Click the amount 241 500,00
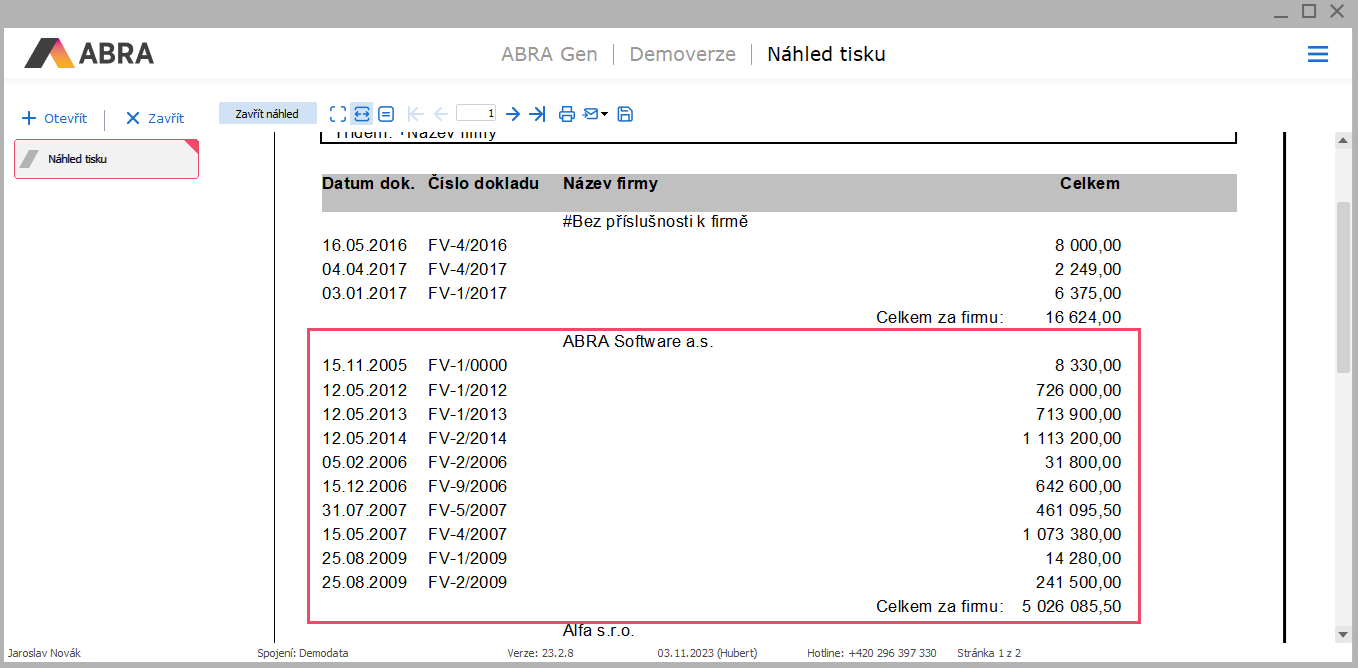 (1079, 582)
